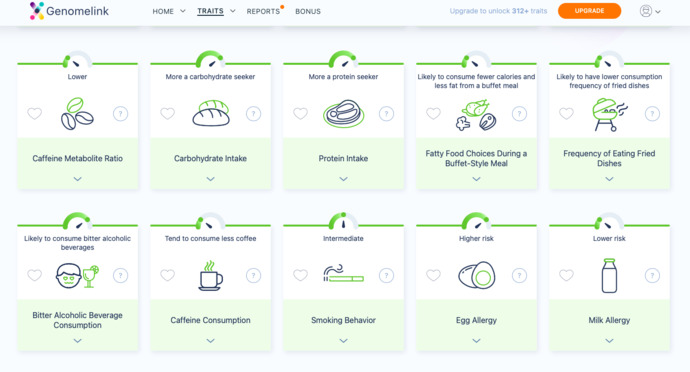The height and width of the screenshot is (372, 690).
Task: Click the egg icon for Egg Allergy
Action: pos(477,275)
